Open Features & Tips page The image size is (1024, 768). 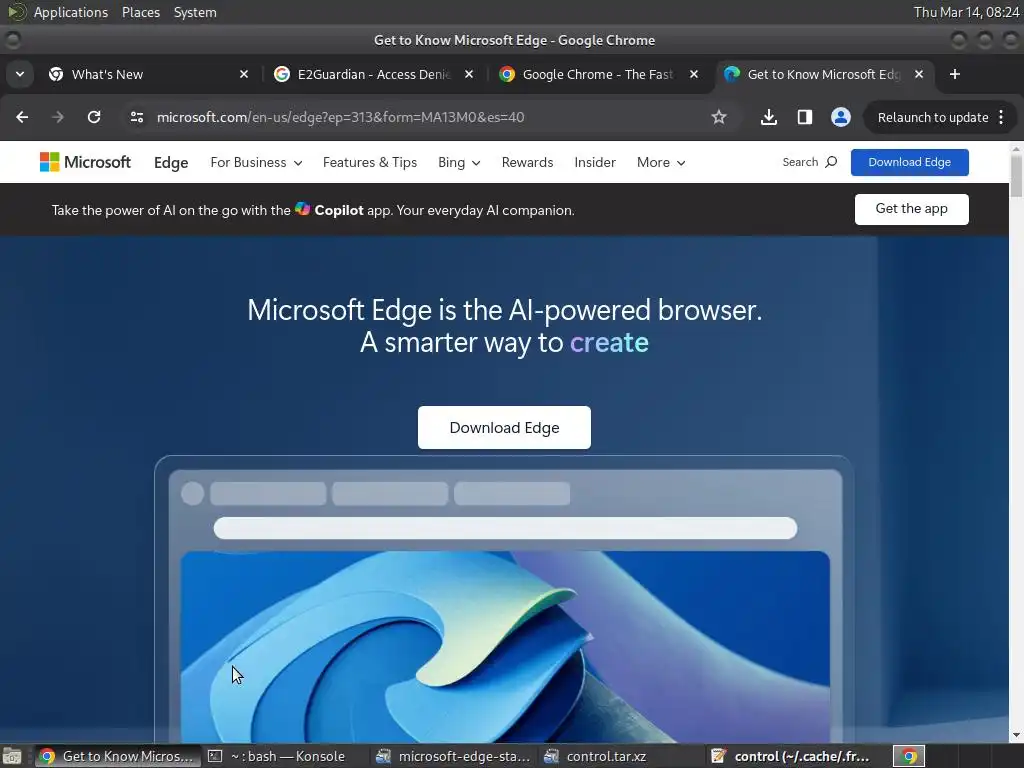tap(370, 163)
